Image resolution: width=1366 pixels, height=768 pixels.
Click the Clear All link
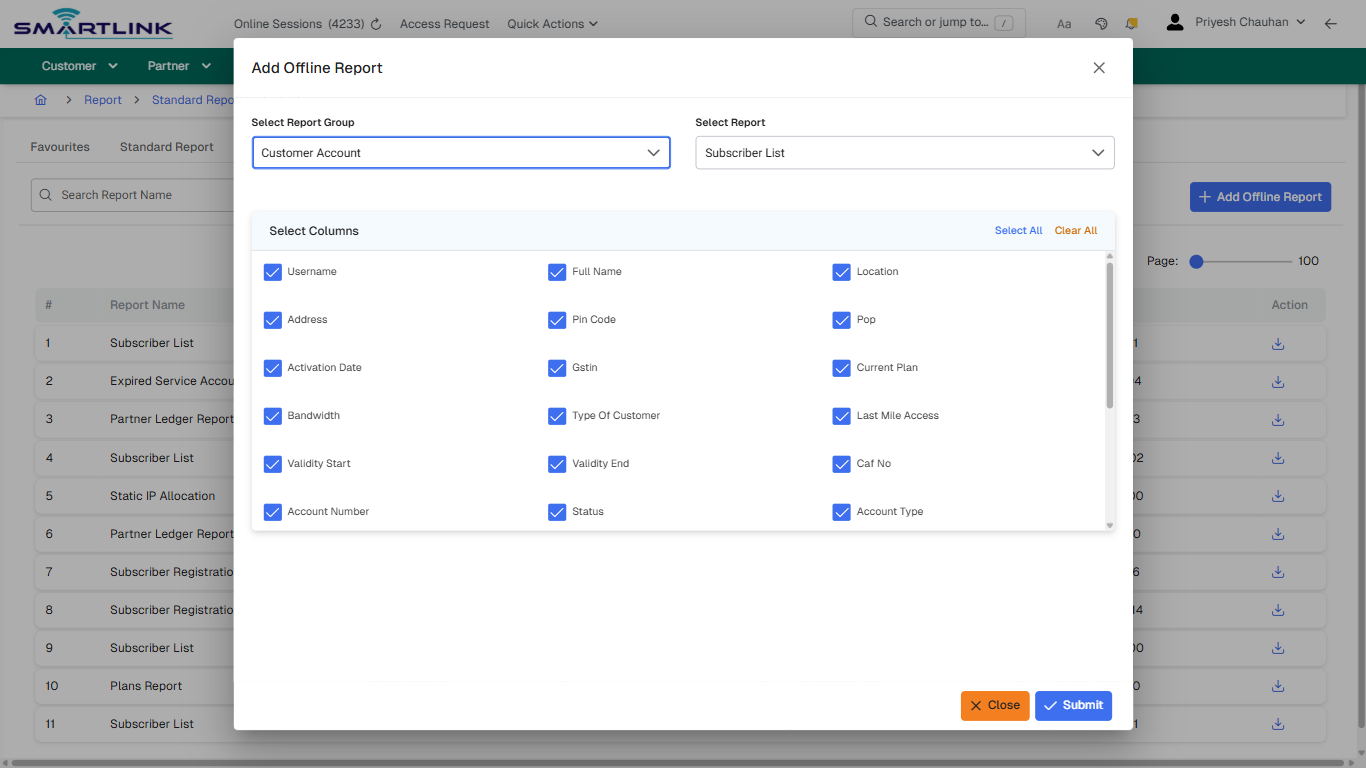pos(1075,230)
